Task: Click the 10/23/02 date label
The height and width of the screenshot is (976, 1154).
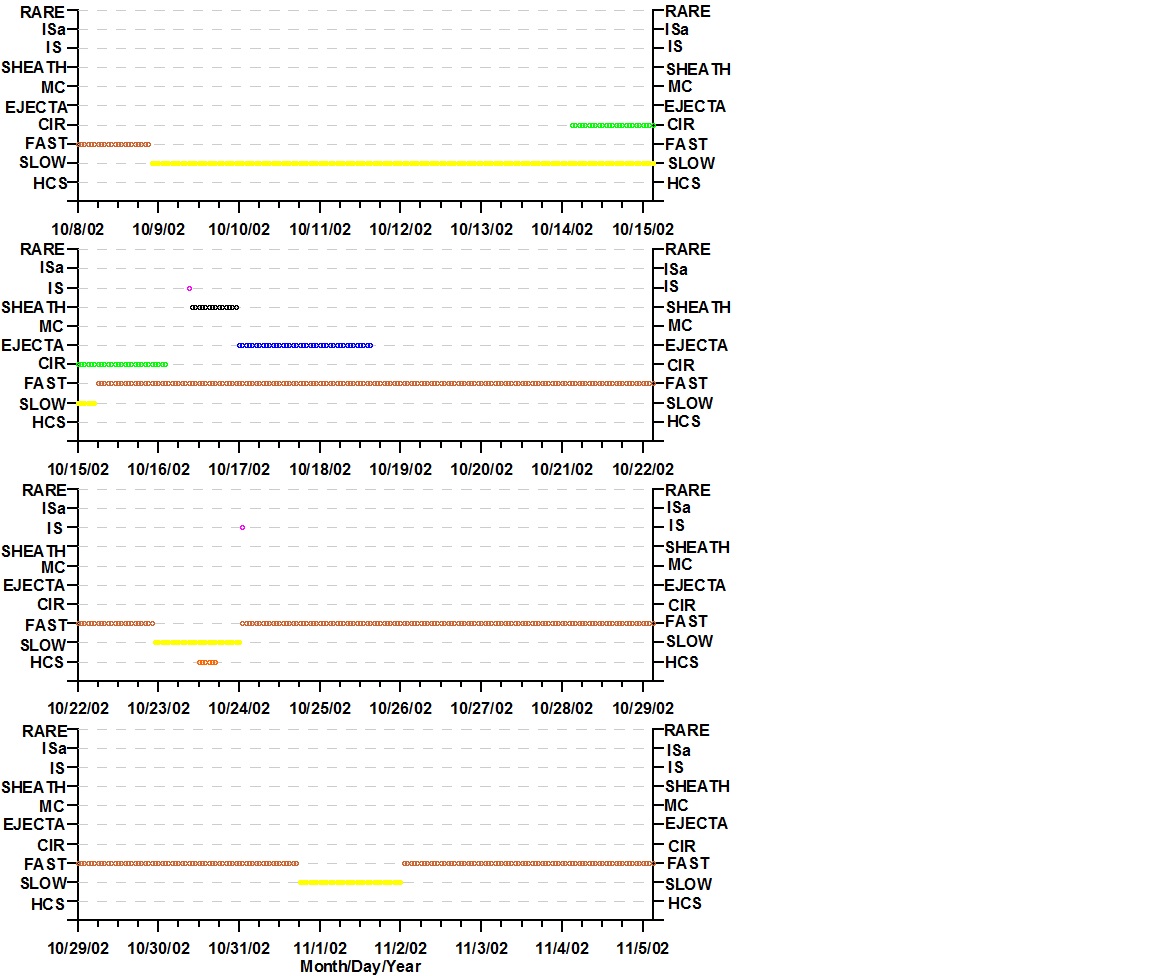Action: point(158,708)
